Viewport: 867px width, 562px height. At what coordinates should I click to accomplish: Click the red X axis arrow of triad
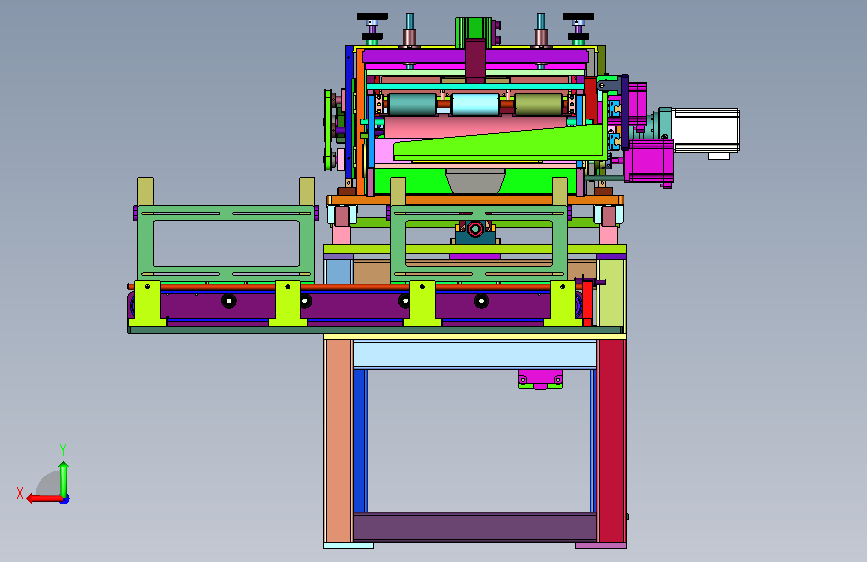click(x=44, y=499)
